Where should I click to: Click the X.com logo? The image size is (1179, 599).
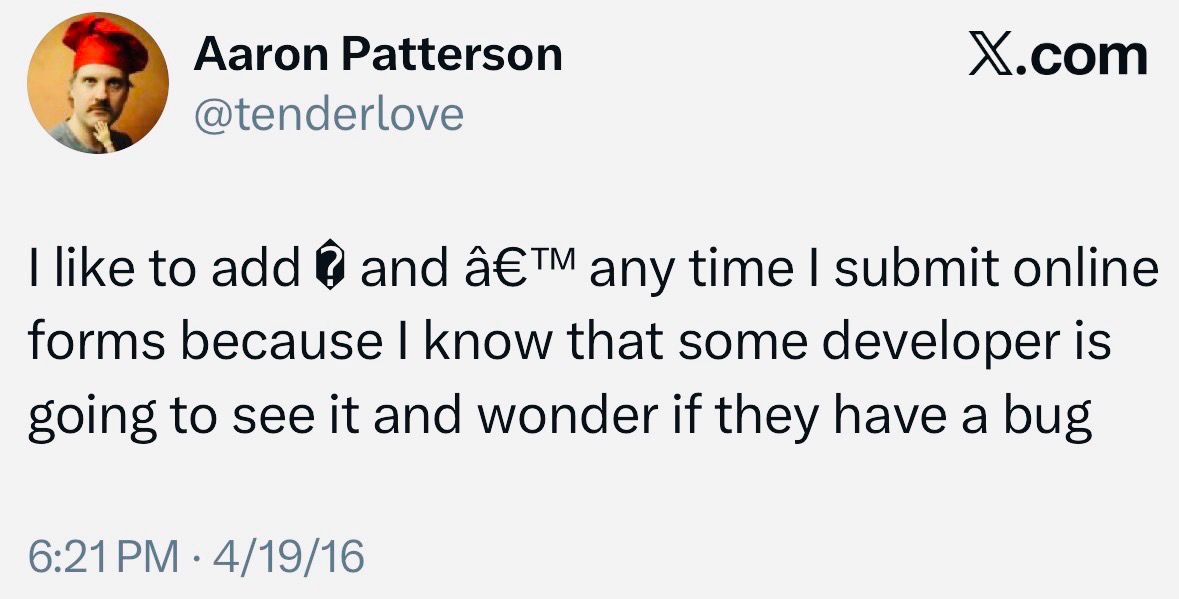point(1058,54)
